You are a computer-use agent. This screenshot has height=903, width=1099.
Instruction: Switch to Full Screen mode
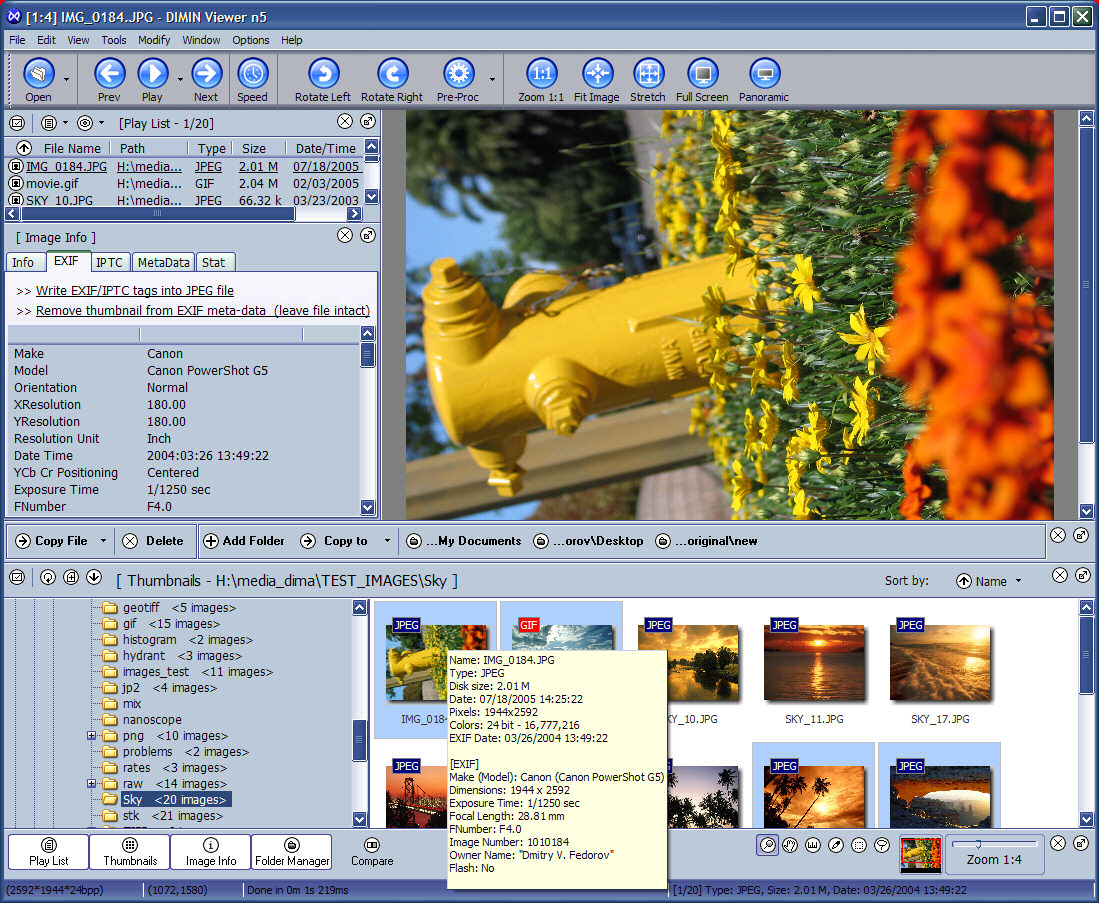point(702,73)
